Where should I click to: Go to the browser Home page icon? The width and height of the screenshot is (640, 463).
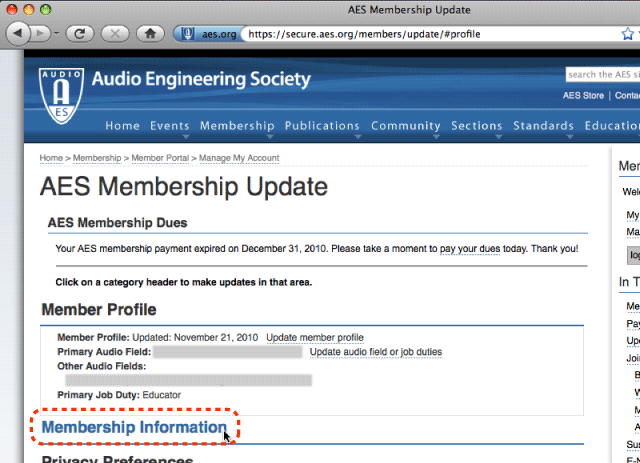point(150,33)
